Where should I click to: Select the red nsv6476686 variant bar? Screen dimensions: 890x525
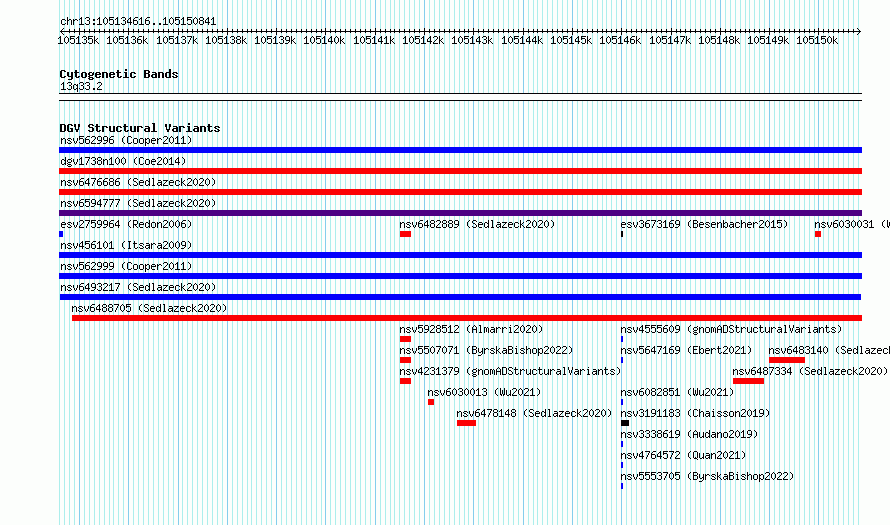pyautogui.click(x=460, y=192)
